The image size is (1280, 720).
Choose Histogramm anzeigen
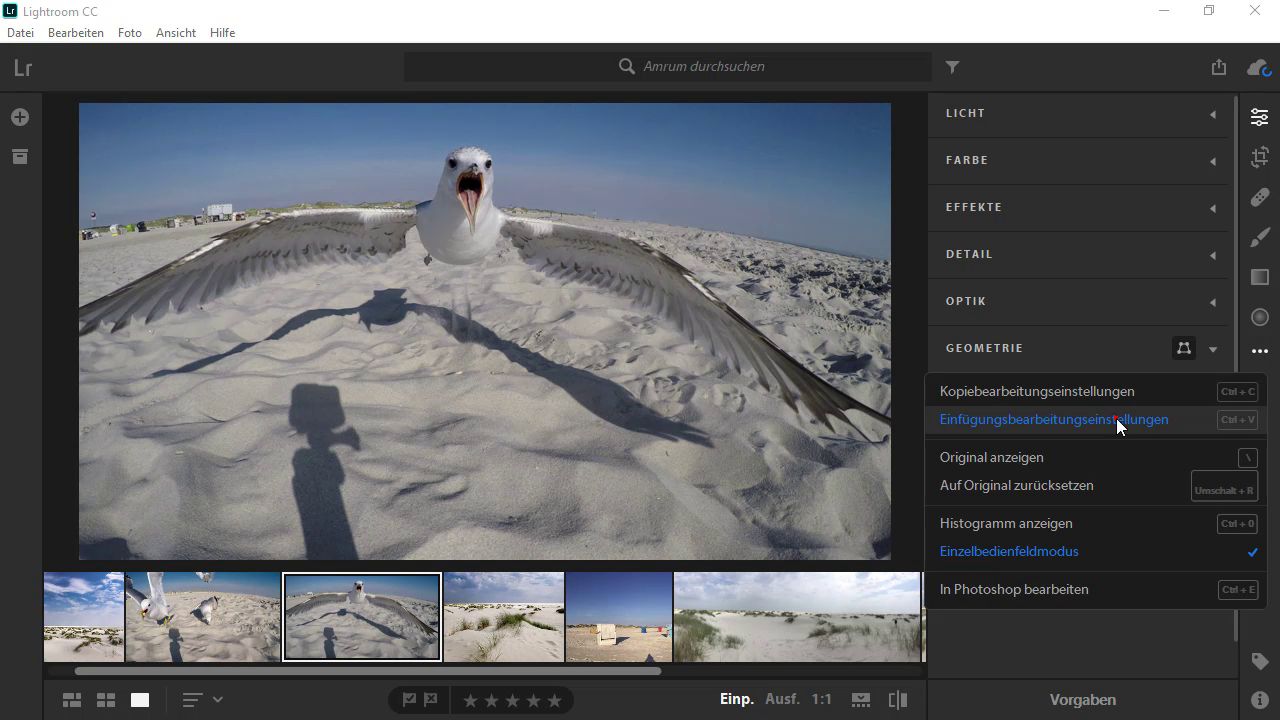pos(1096,524)
